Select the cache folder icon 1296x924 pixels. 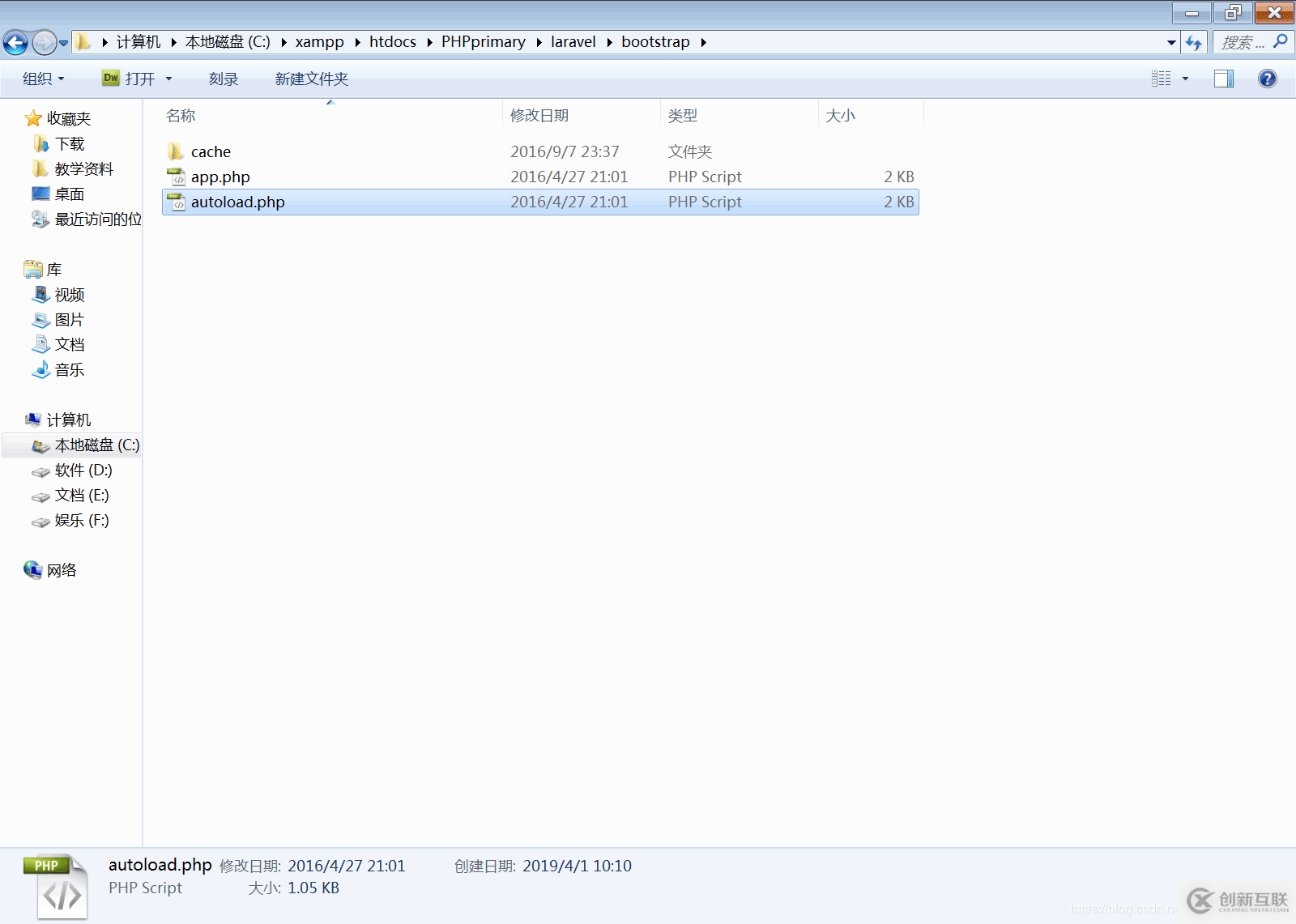(176, 151)
